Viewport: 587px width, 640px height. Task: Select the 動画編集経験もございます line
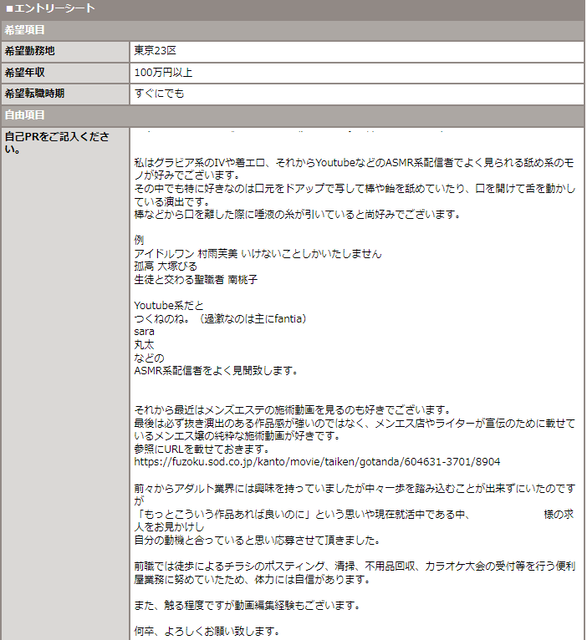(247, 605)
